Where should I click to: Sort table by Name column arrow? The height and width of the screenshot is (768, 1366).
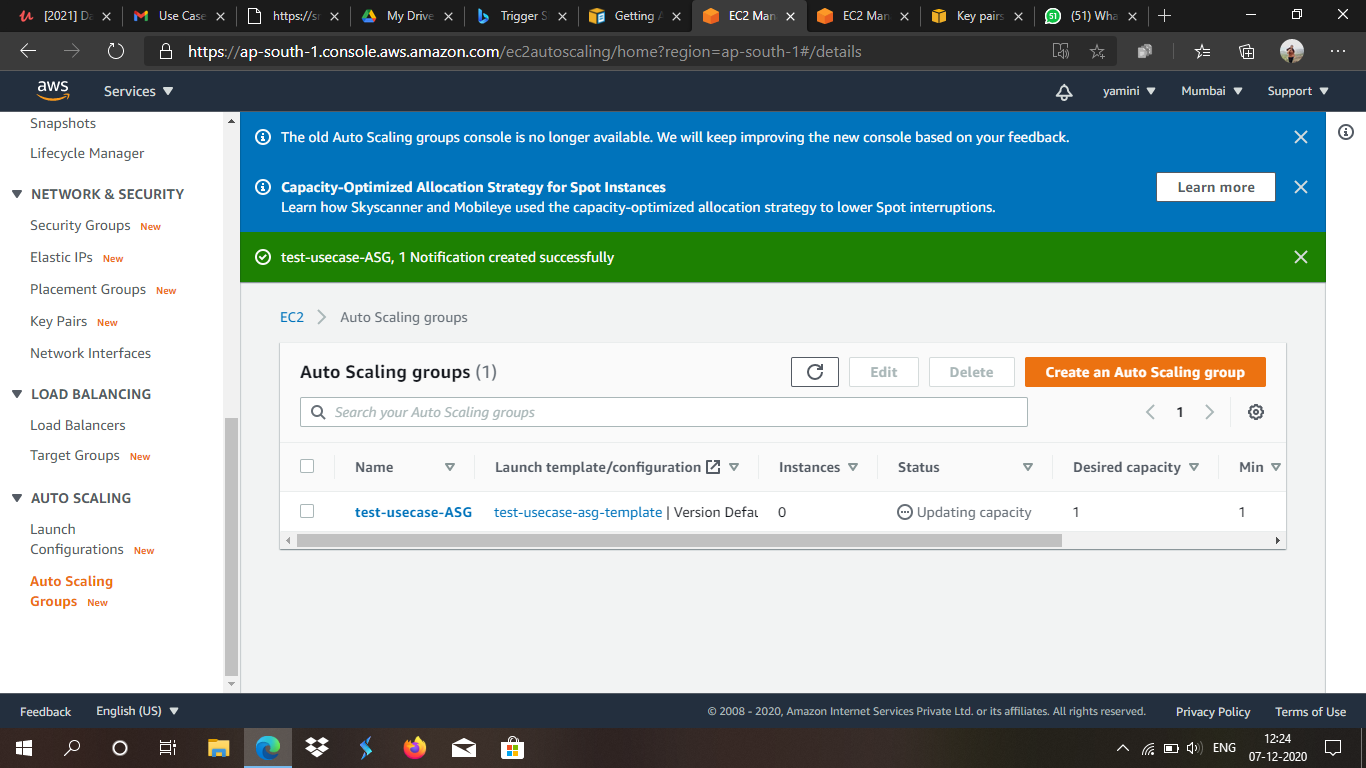point(450,467)
